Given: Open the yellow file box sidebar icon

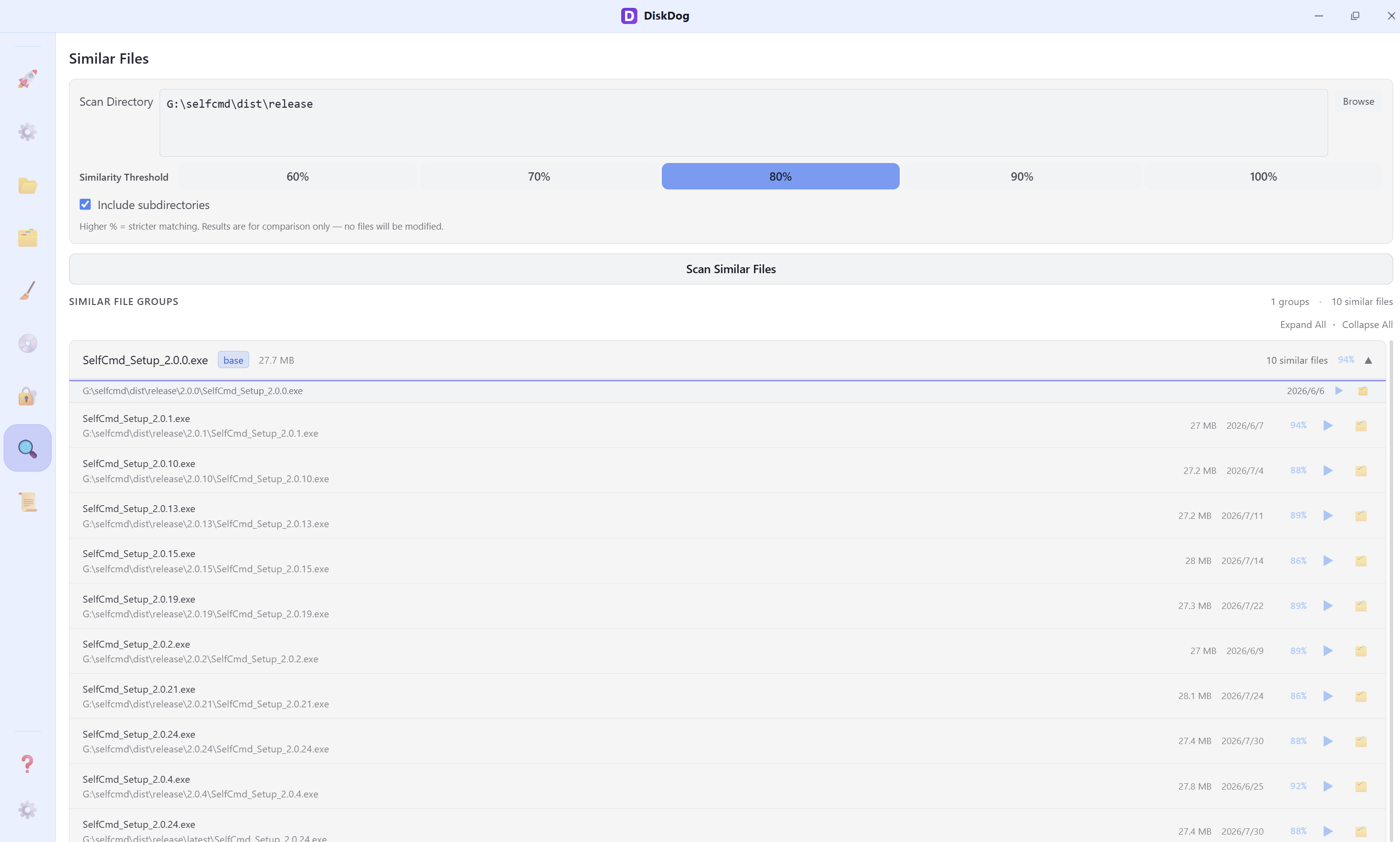Looking at the screenshot, I should pyautogui.click(x=27, y=237).
